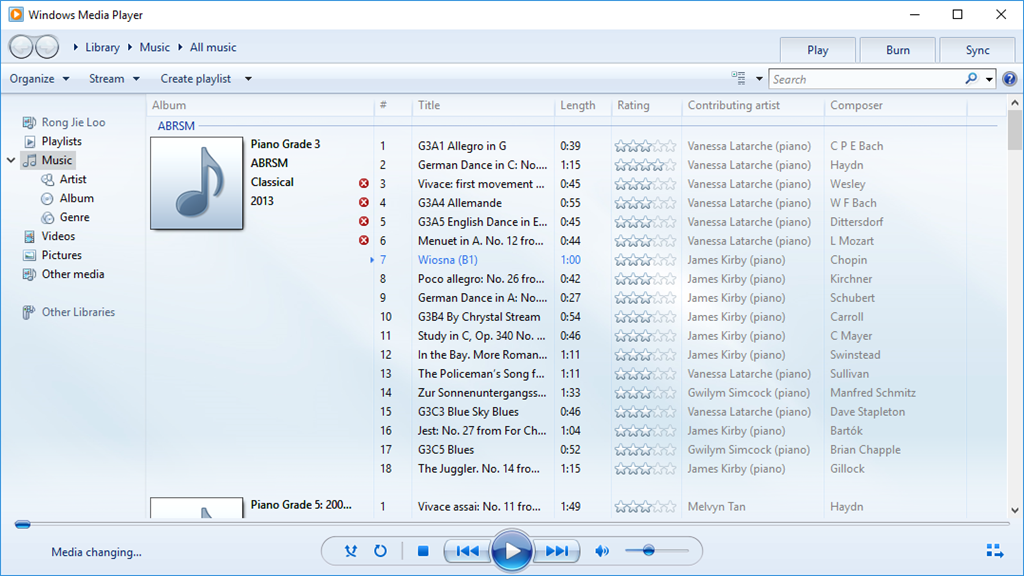Click the Piano Grade 3 album art
This screenshot has width=1024, height=576.
point(197,183)
